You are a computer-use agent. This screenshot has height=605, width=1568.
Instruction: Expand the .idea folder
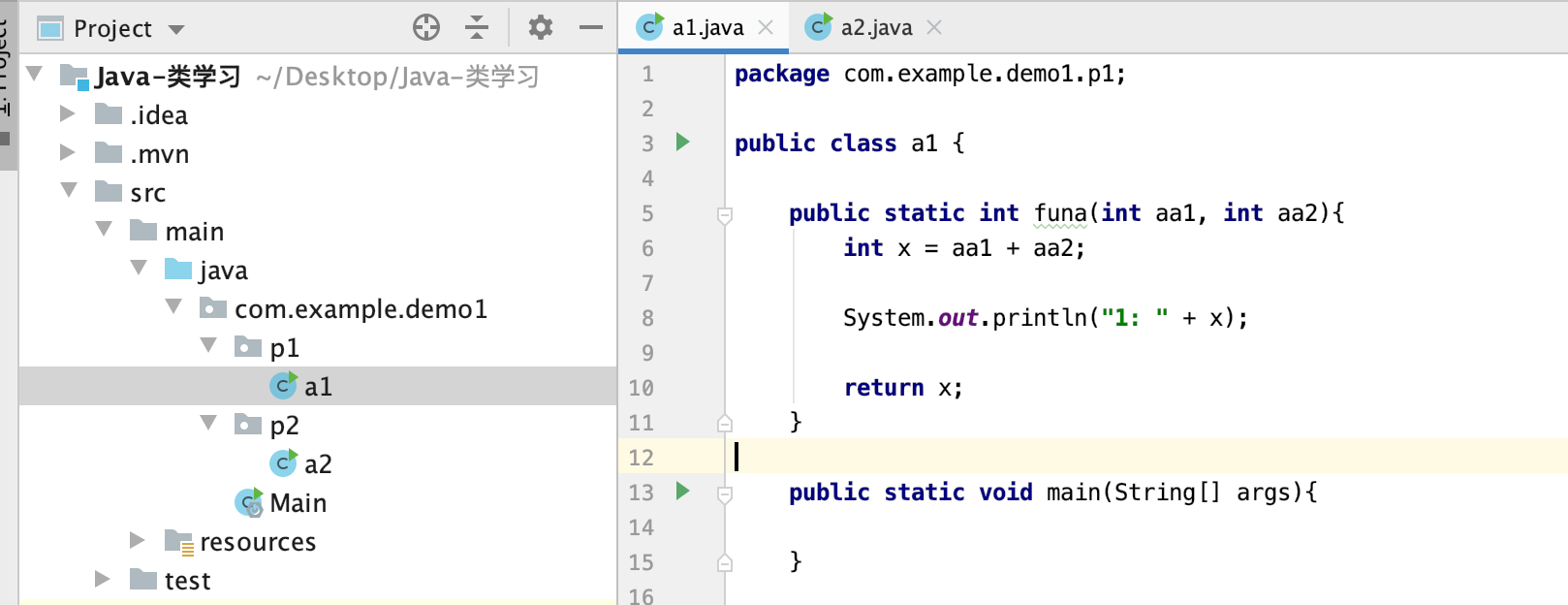click(x=67, y=114)
